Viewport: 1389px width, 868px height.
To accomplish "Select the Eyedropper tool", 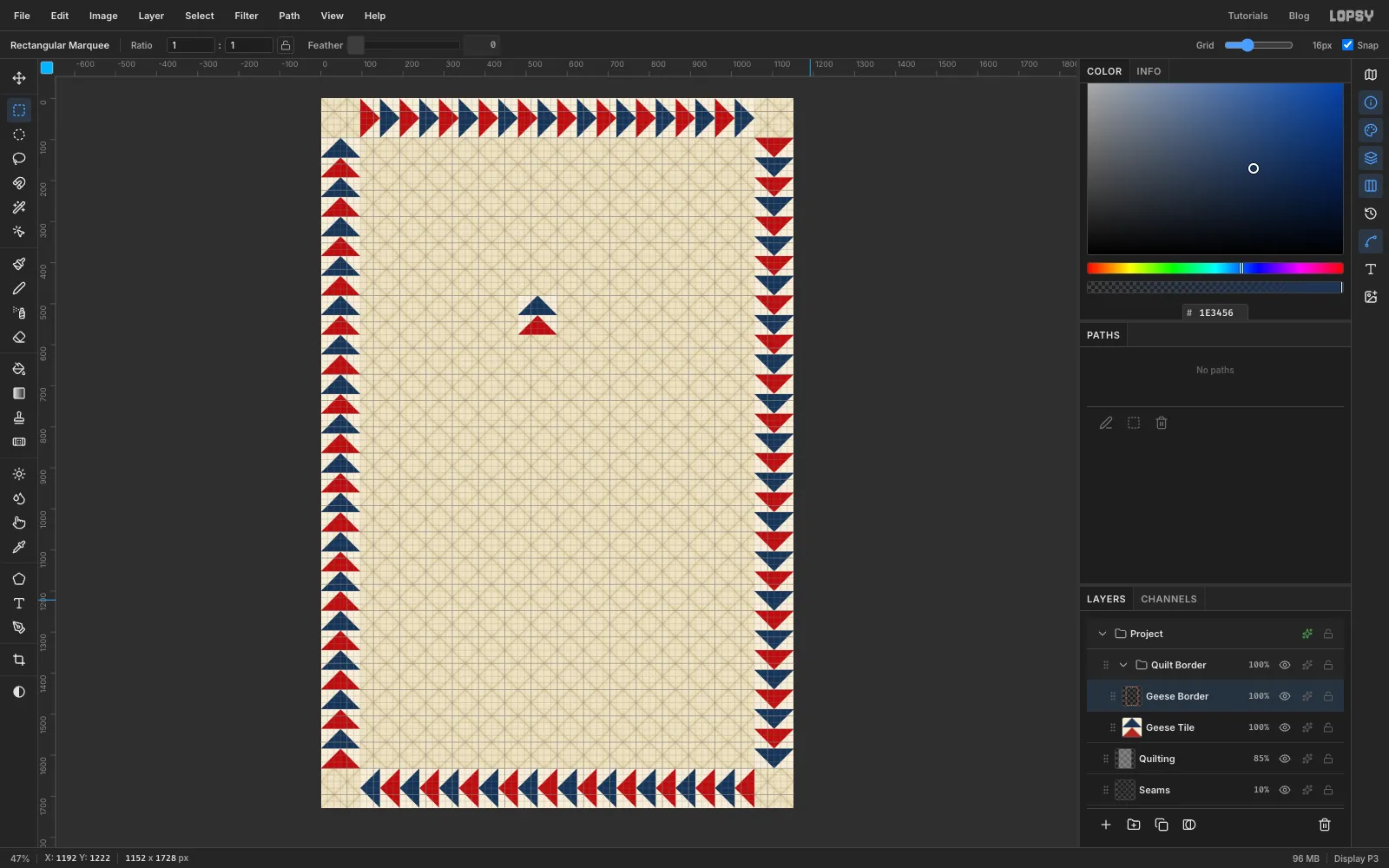I will point(18,547).
